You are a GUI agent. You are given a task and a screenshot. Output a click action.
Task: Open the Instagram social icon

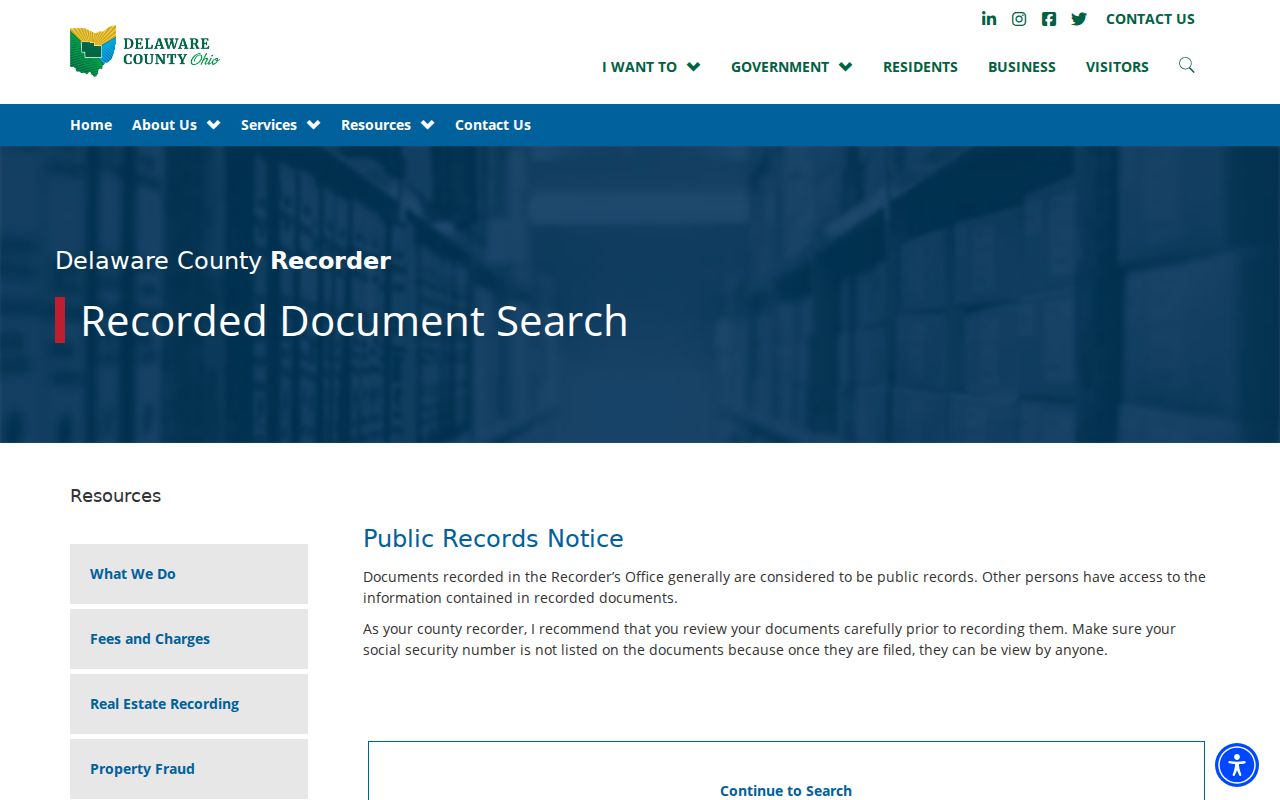(x=1019, y=19)
